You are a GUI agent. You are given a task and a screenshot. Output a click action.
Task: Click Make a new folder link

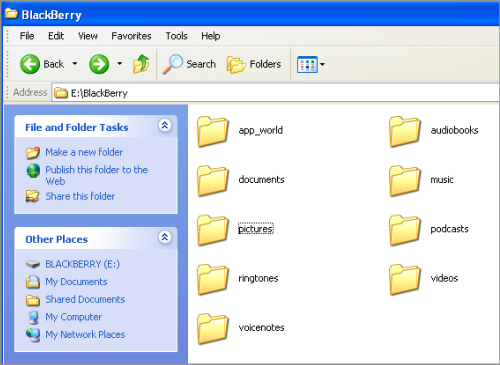(x=84, y=152)
